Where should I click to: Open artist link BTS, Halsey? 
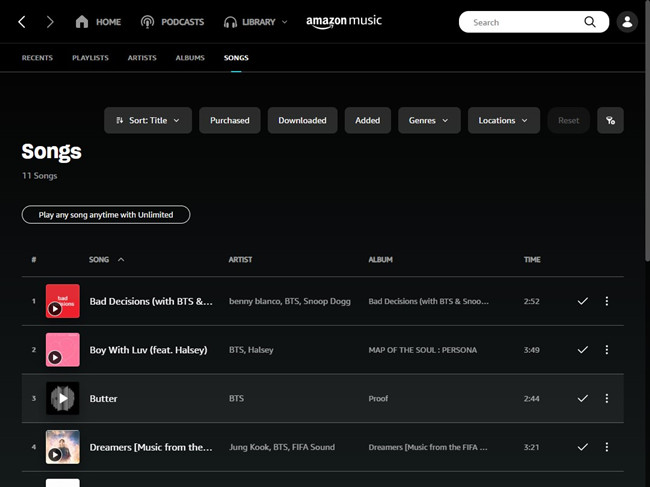point(251,350)
